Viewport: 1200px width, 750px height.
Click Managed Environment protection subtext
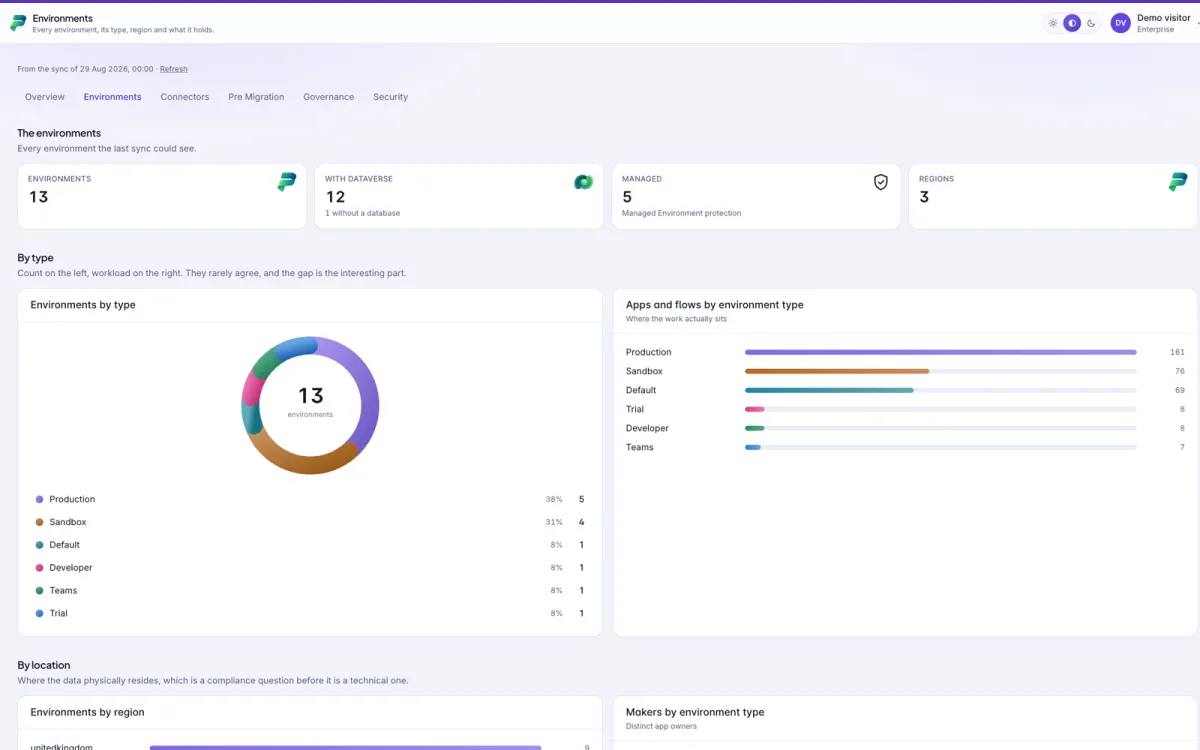point(681,213)
